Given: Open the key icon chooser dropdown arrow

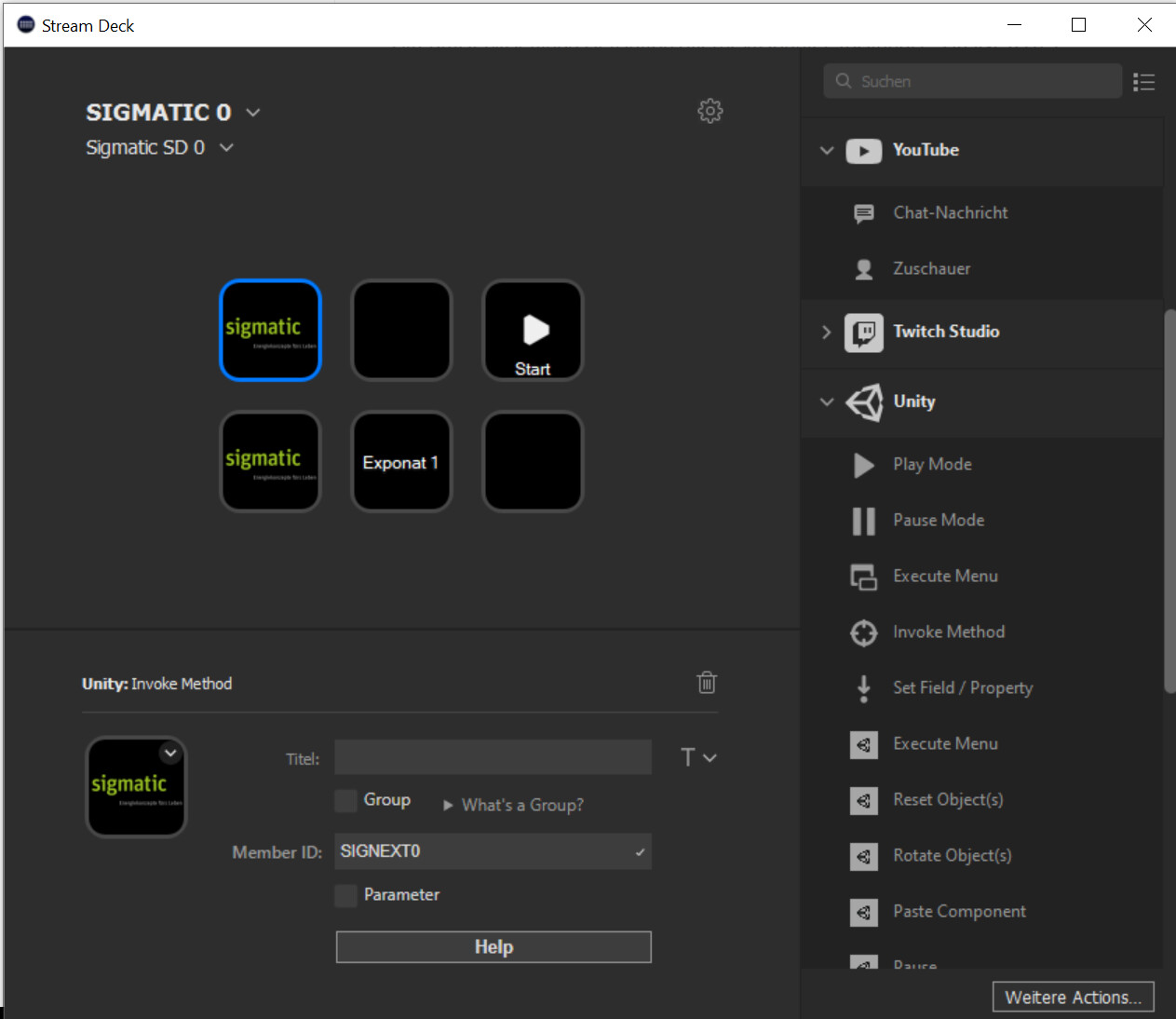Looking at the screenshot, I should (x=170, y=753).
